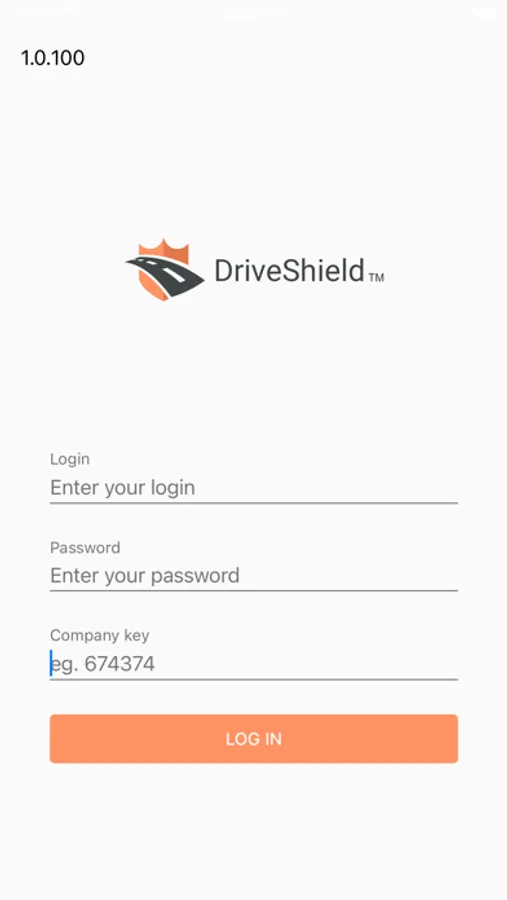
Task: Tap the dark road graphic in the logo
Action: (x=165, y=274)
